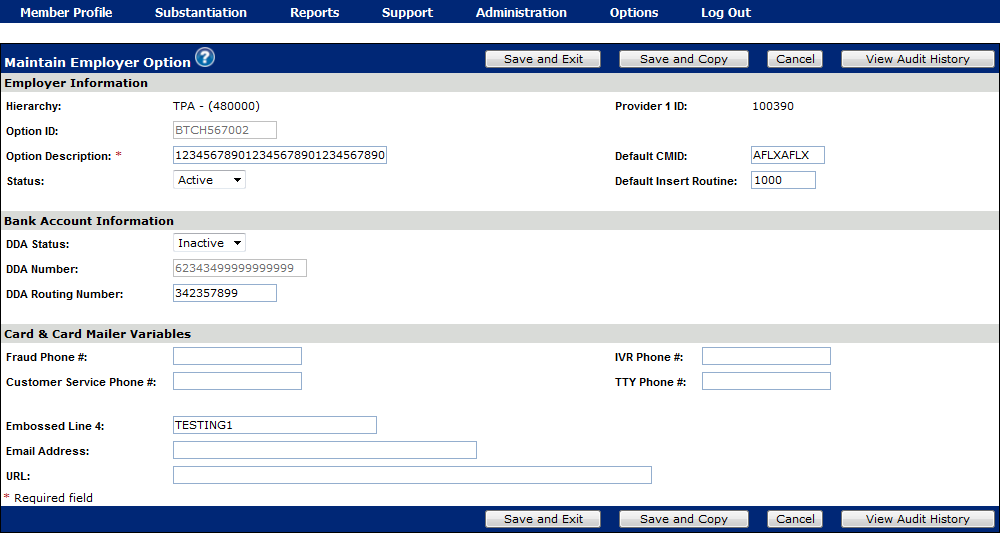Click the top Save and Copy button
The image size is (1000, 533).
pos(684,59)
